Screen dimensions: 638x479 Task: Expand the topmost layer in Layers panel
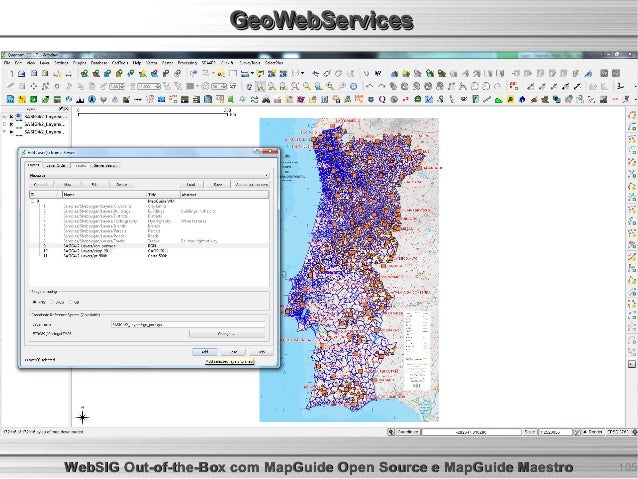point(5,117)
